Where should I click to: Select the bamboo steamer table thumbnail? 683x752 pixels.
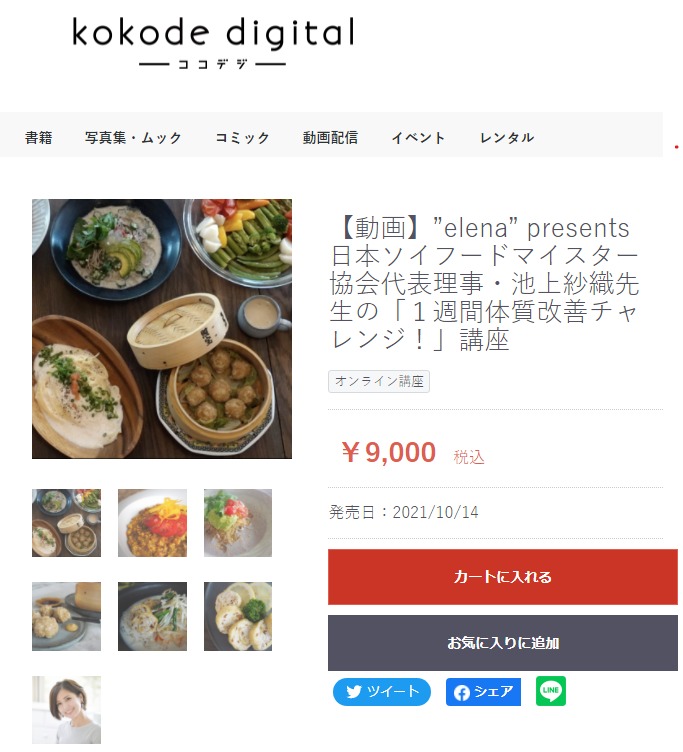pyautogui.click(x=66, y=523)
